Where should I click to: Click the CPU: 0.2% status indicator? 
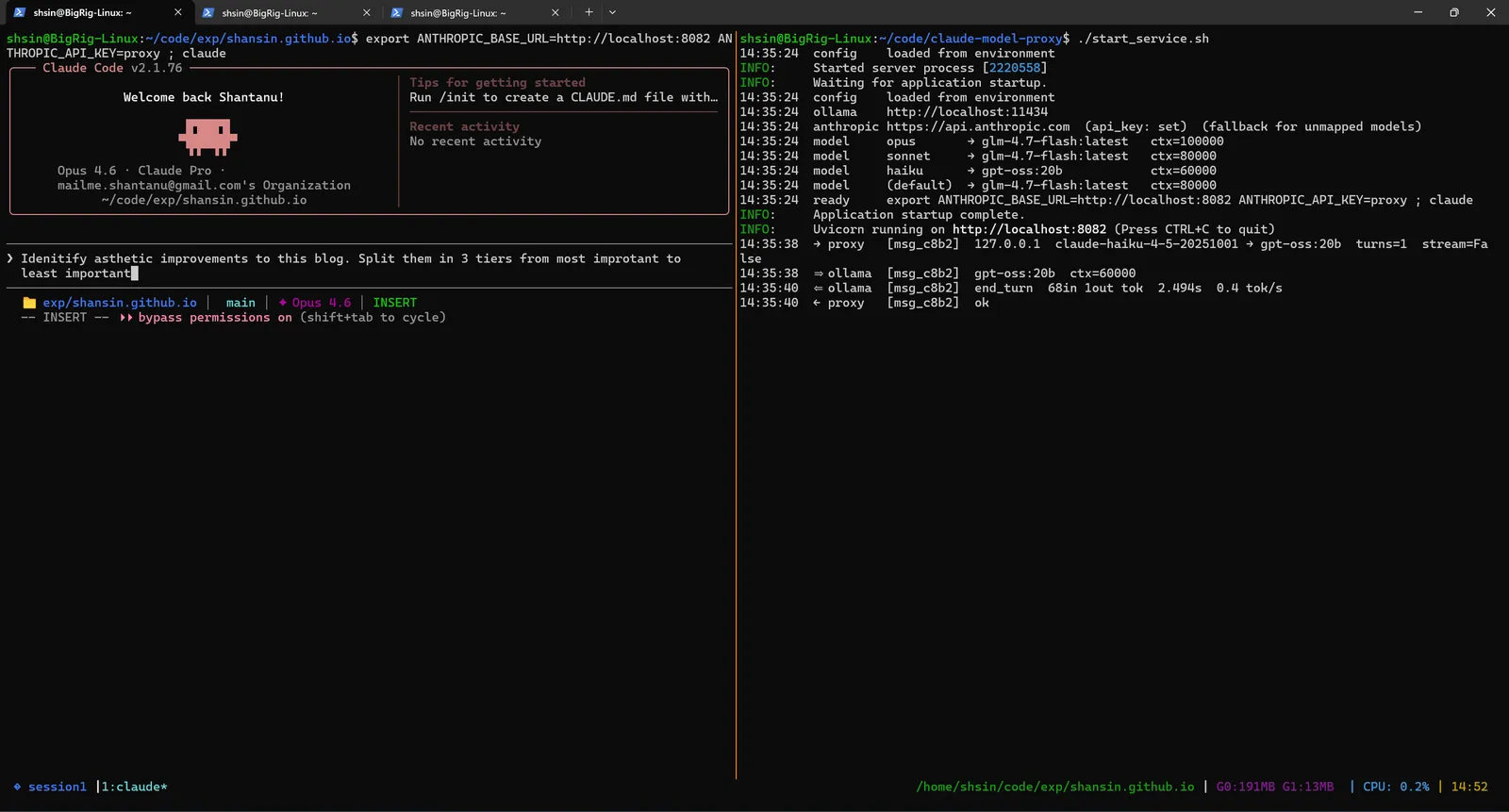1396,787
